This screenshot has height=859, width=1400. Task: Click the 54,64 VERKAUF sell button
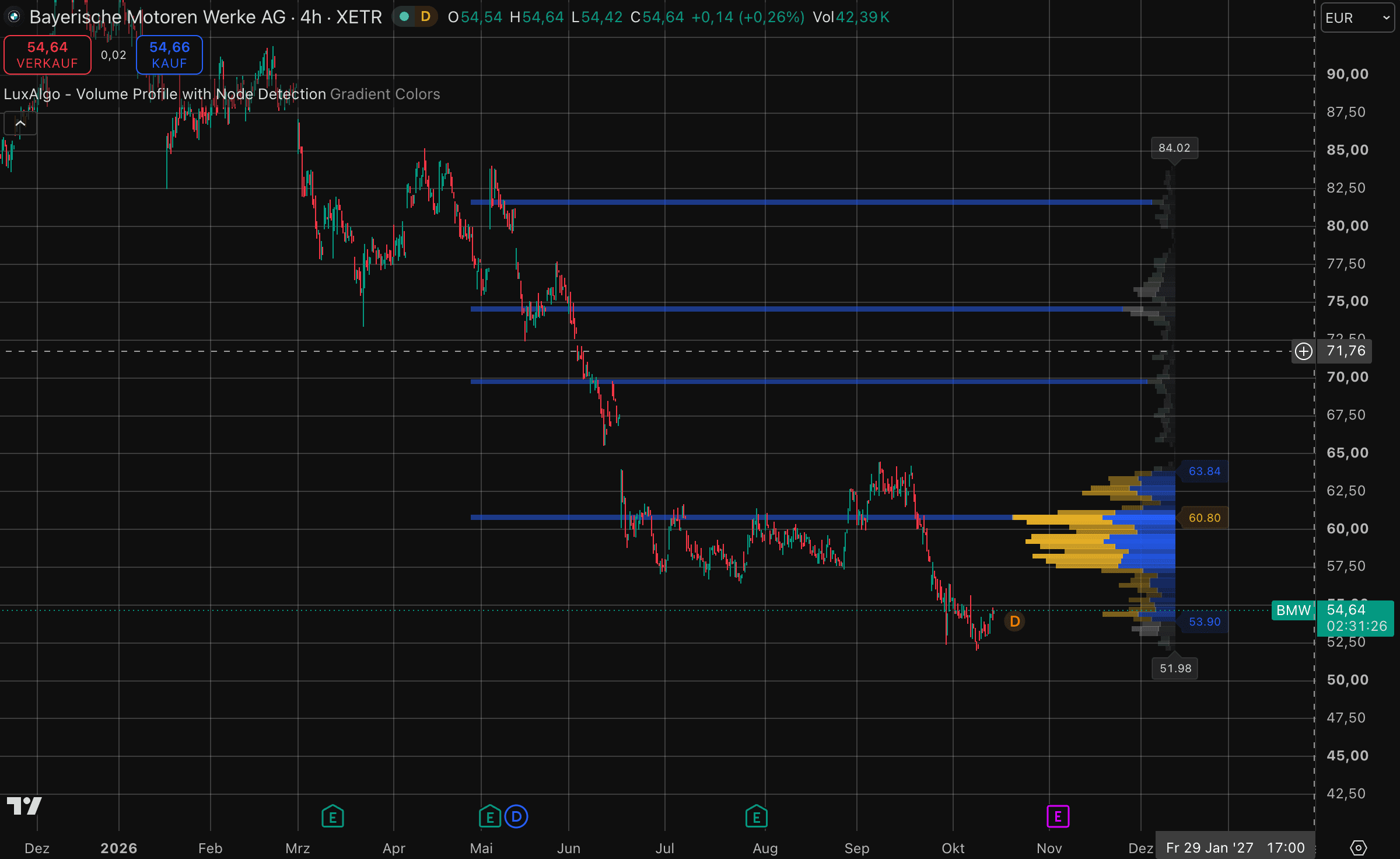pos(47,55)
